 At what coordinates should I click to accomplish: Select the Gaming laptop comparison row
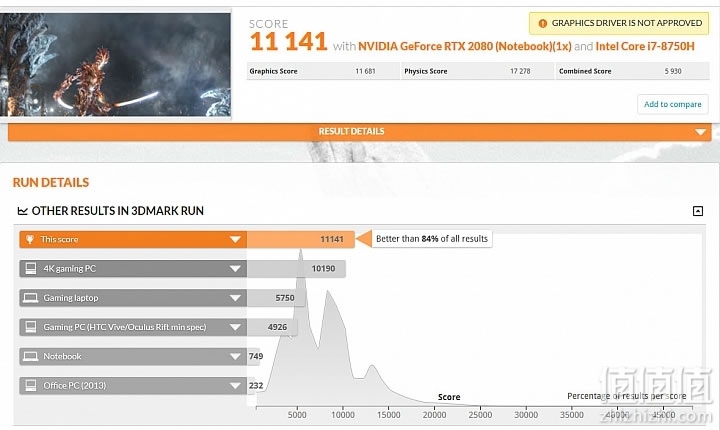click(133, 298)
